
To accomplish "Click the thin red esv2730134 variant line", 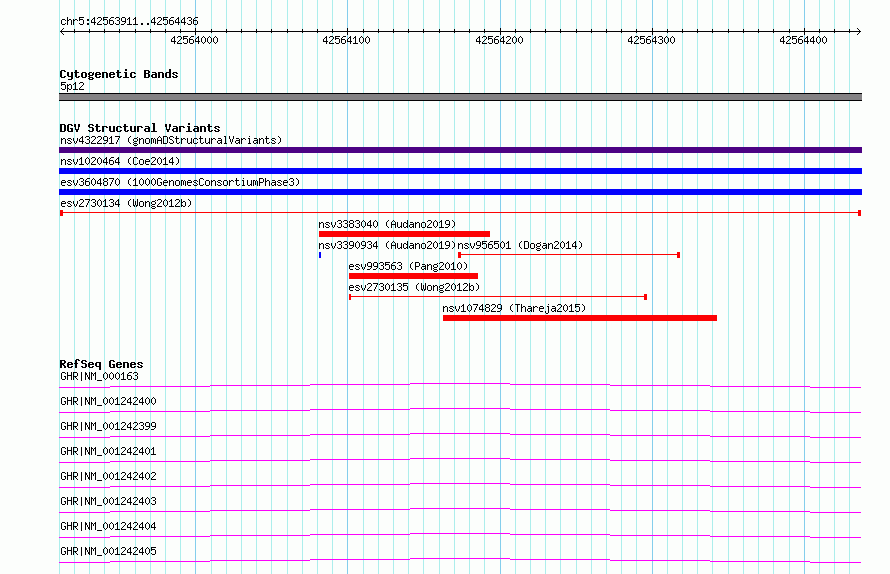I will tap(460, 213).
